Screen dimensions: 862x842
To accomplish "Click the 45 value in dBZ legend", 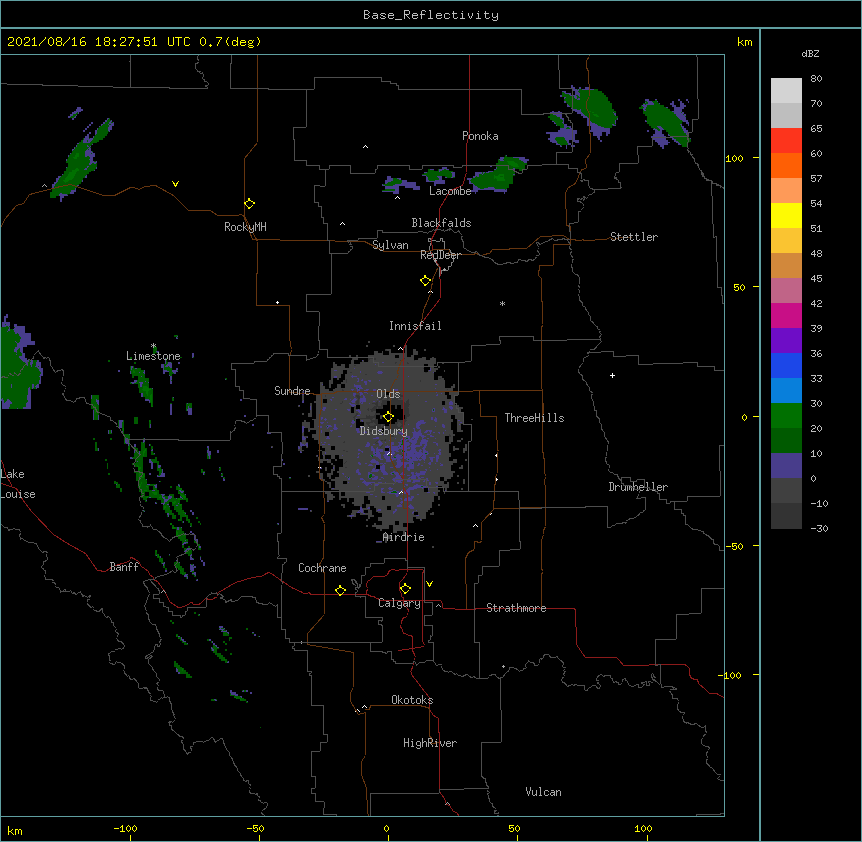I will pos(816,278).
